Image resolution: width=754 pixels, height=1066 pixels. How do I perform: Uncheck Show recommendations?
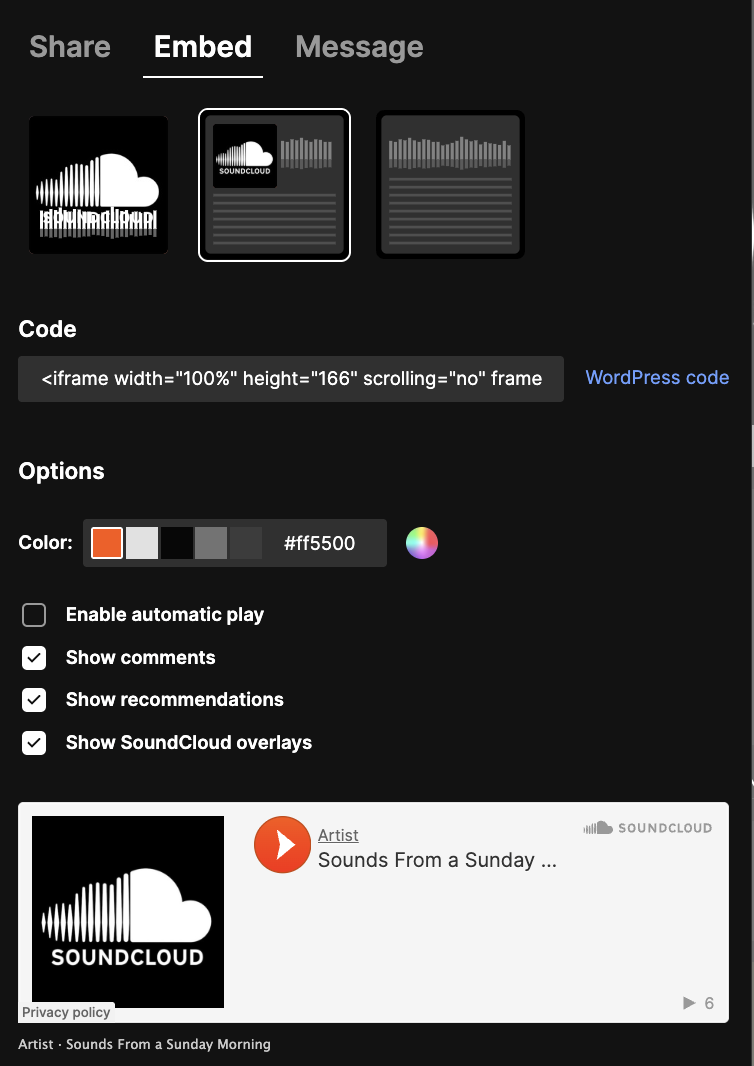[34, 700]
